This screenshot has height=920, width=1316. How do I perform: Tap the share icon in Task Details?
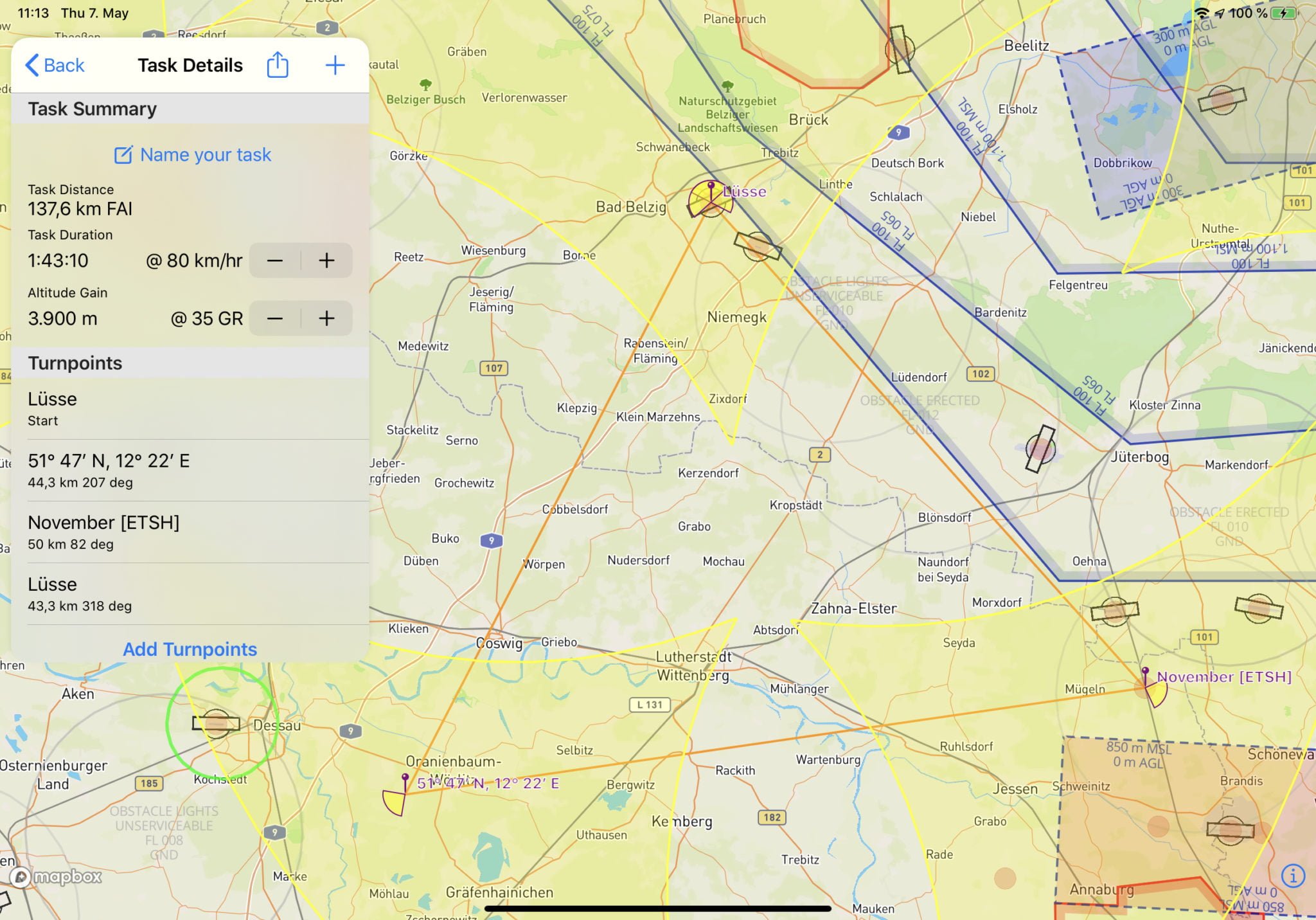pos(278,65)
